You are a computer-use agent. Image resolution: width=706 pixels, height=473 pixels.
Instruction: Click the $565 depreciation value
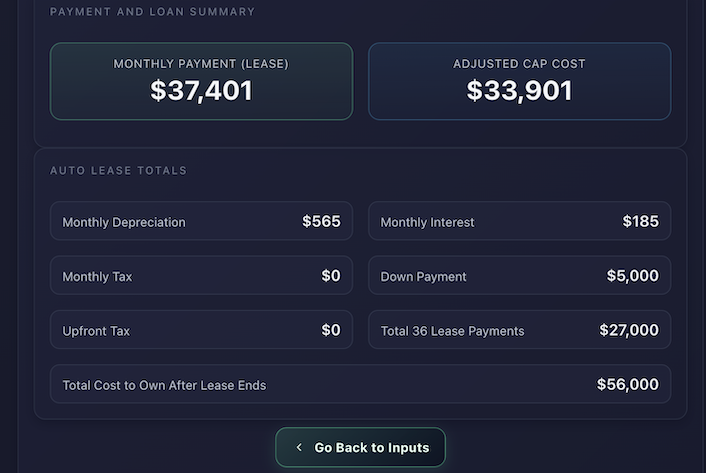pyautogui.click(x=321, y=221)
